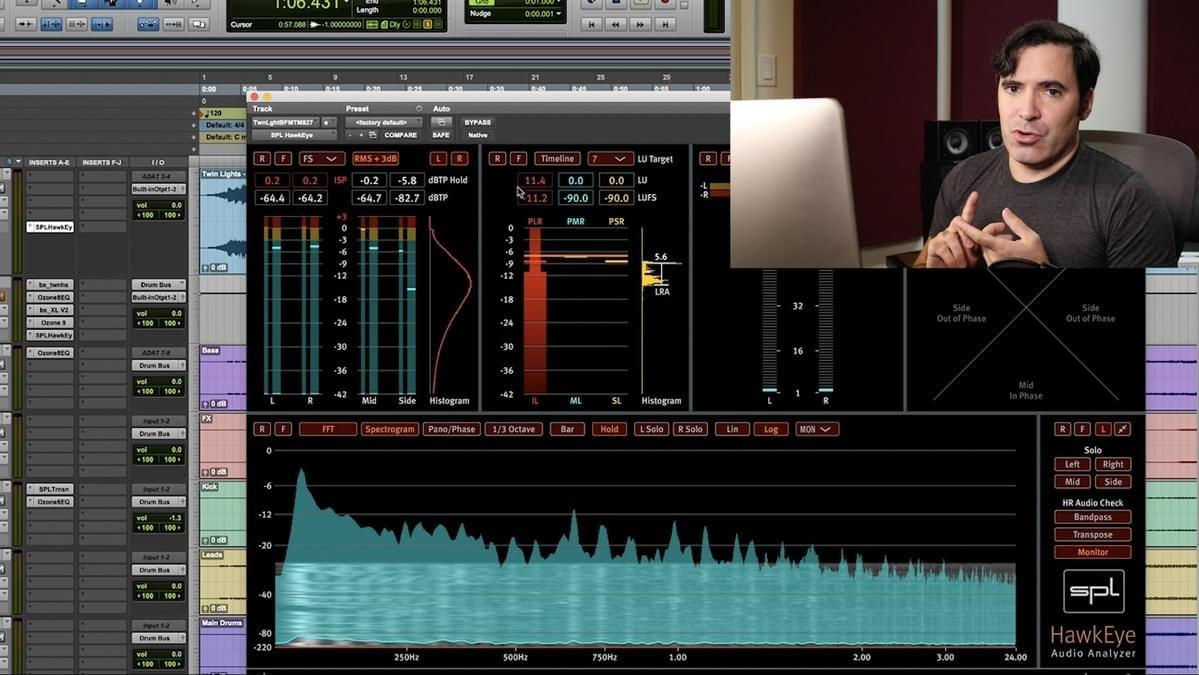The width and height of the screenshot is (1199, 675).
Task: Click the R reset icon above the FS meters
Action: 262,158
